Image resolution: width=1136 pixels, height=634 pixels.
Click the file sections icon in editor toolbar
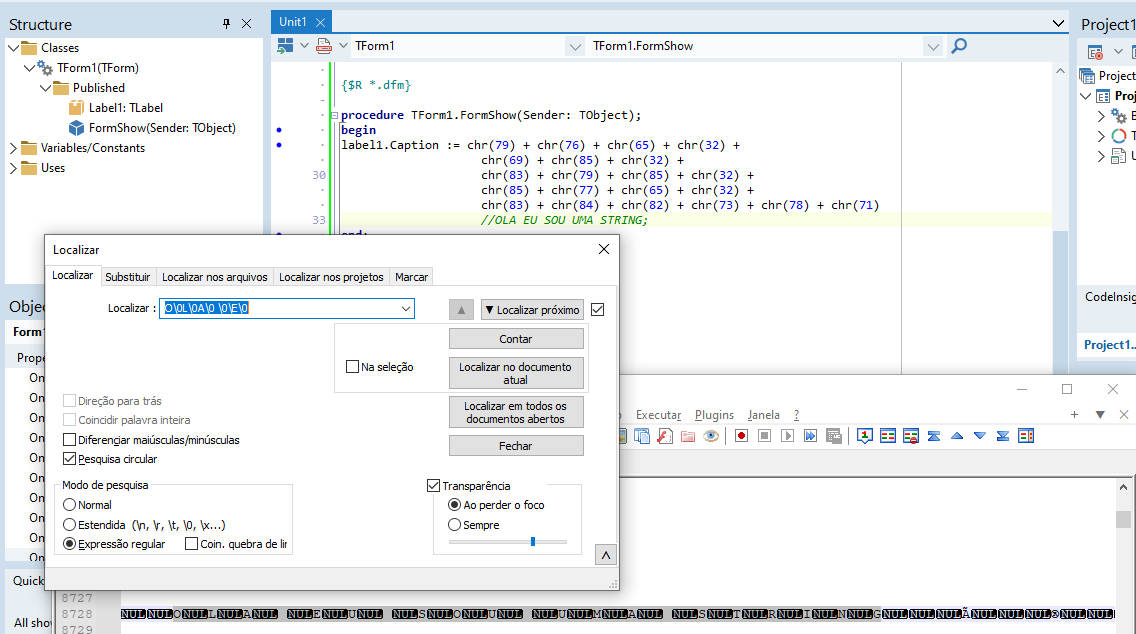324,46
